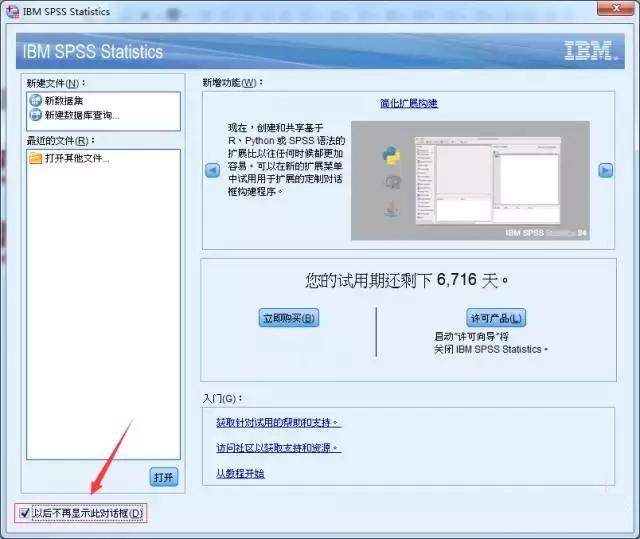Click the 新建文件(N) label

tap(56, 83)
